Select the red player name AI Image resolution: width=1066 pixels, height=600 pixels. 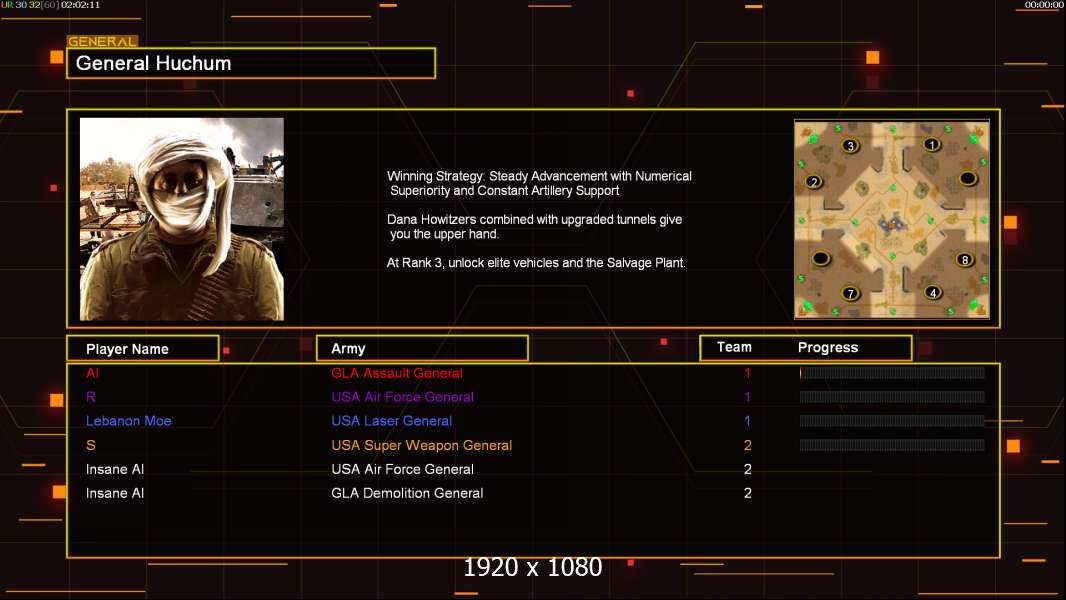pyautogui.click(x=92, y=373)
